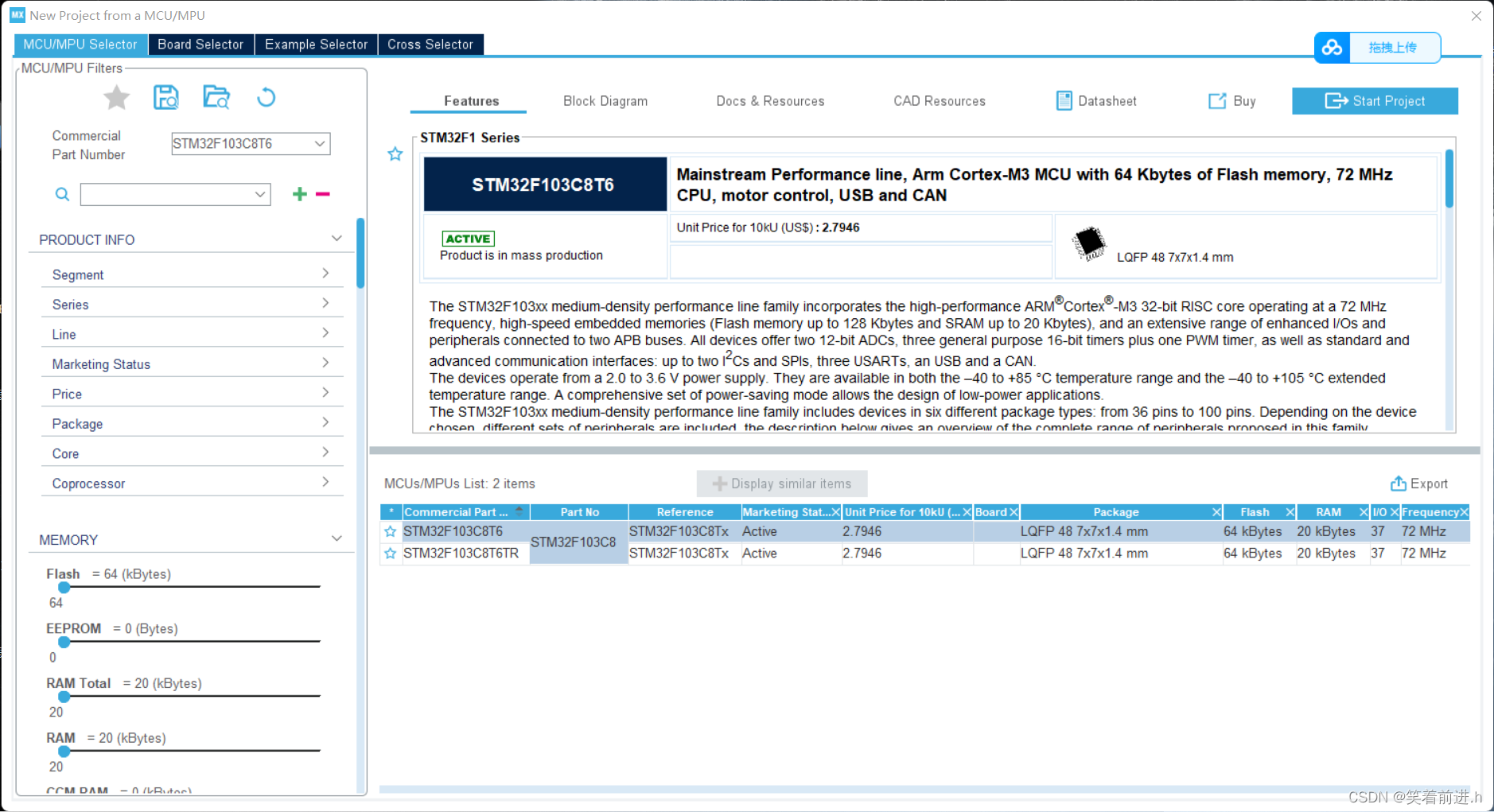The height and width of the screenshot is (812, 1494).
Task: Click Display similar items button
Action: pyautogui.click(x=782, y=484)
